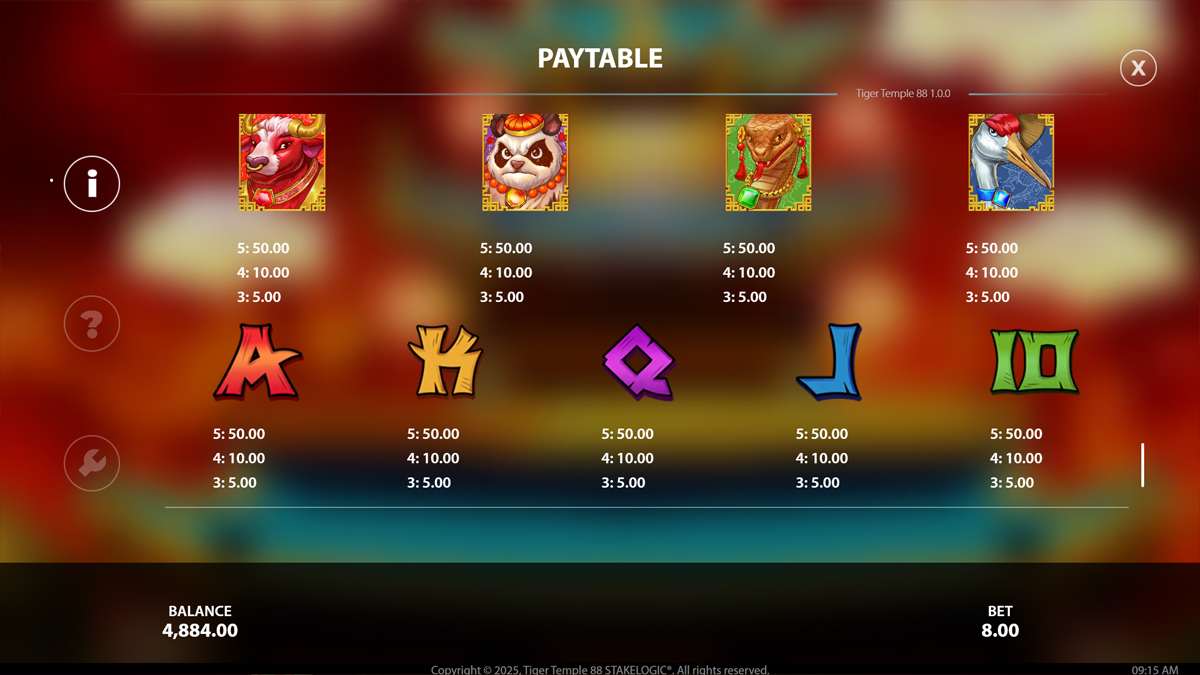Click the BET amount 8.00
1200x675 pixels.
coord(1000,631)
